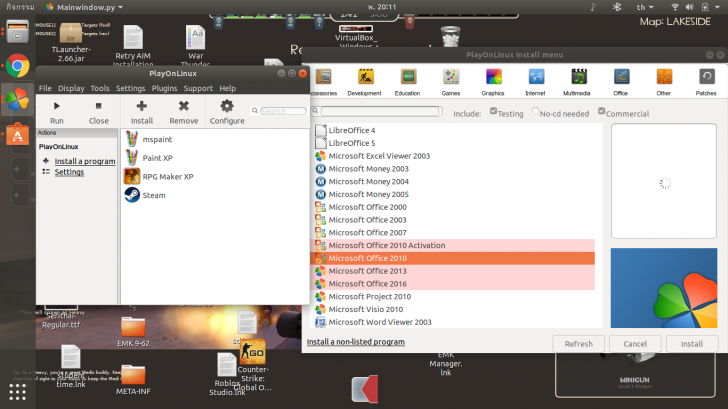This screenshot has width=728, height=409.
Task: Select the Games category icon
Action: tap(451, 82)
